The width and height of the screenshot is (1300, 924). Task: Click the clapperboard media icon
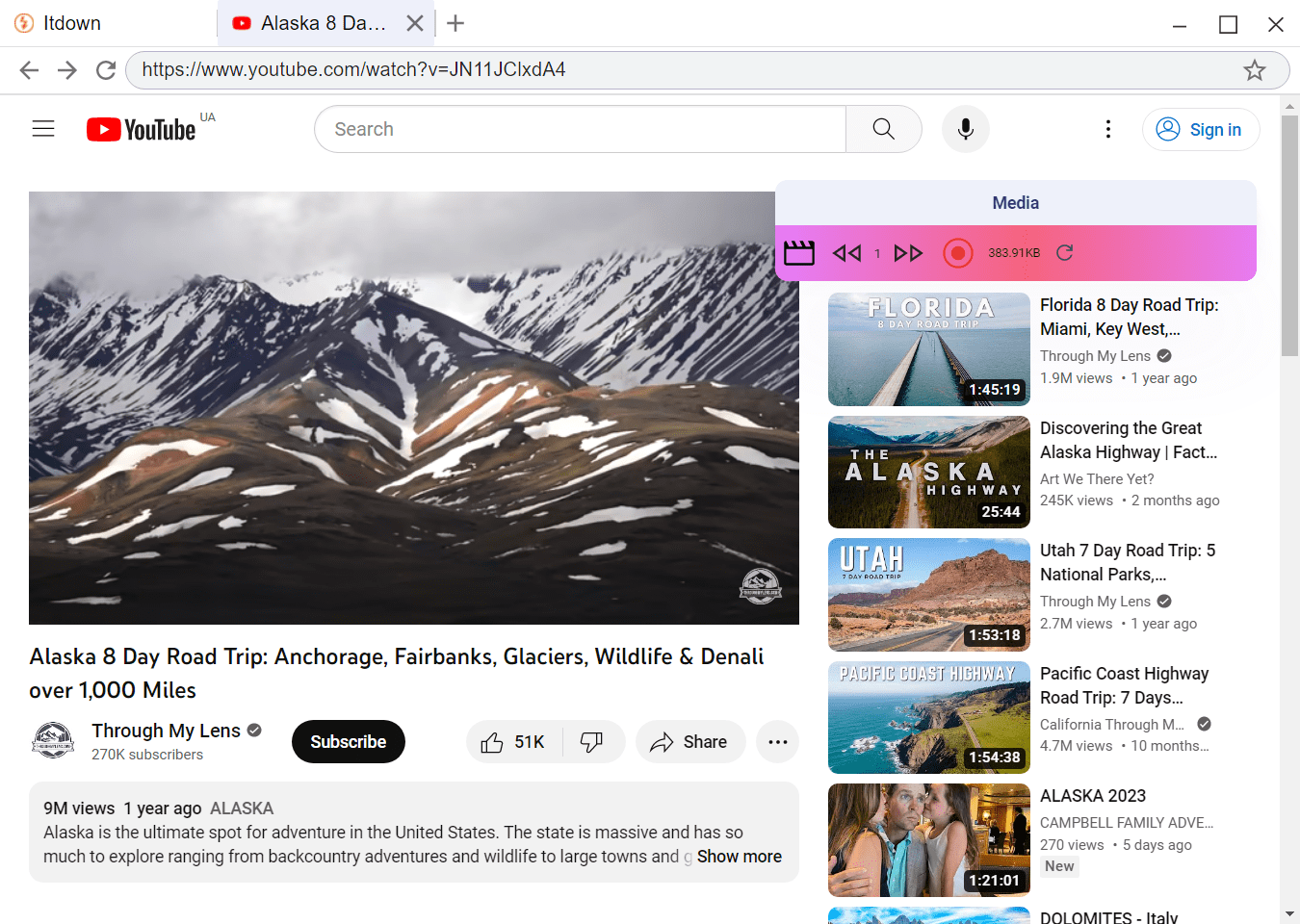tap(799, 253)
